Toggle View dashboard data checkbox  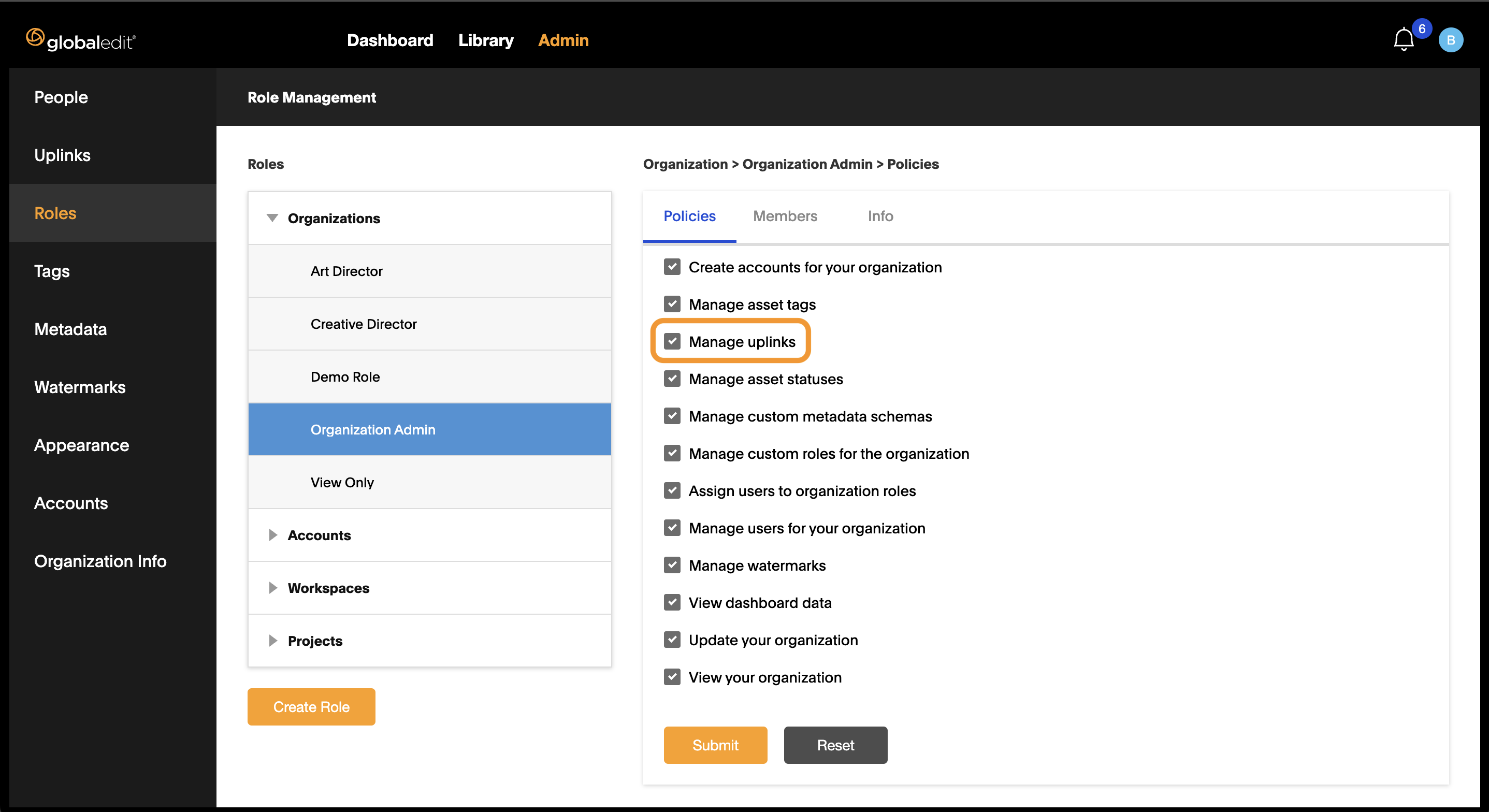click(x=672, y=602)
